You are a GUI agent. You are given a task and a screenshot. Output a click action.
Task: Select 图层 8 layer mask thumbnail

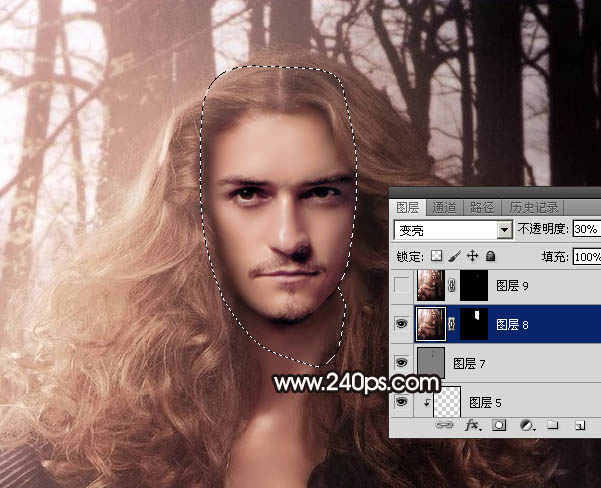pyautogui.click(x=474, y=324)
